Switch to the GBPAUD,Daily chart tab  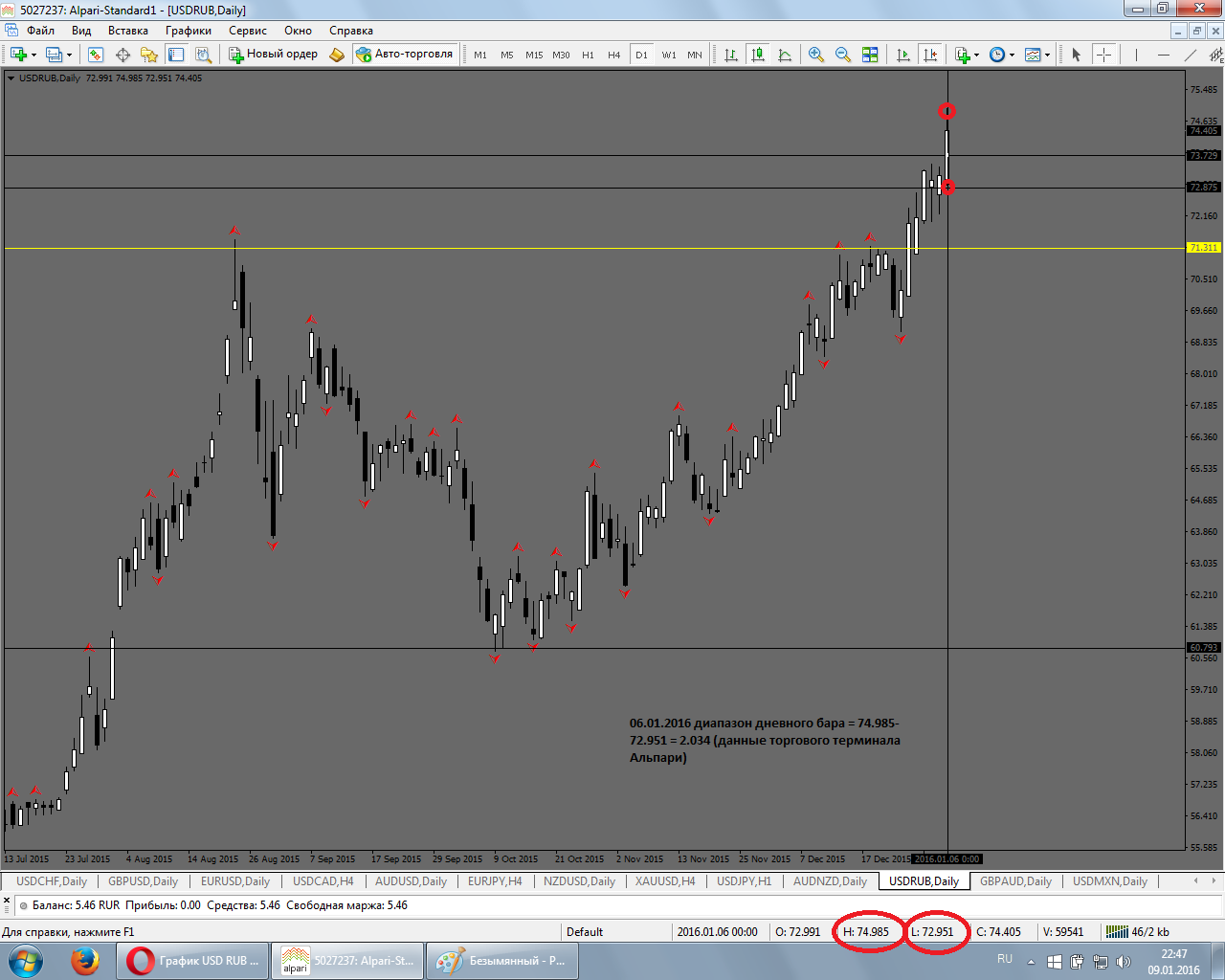click(1015, 881)
